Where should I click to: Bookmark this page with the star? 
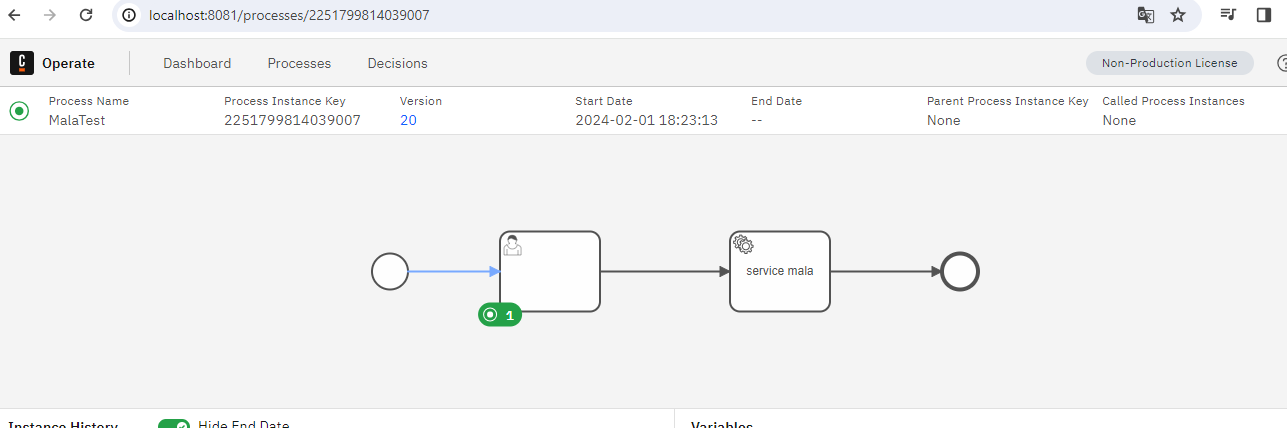click(1178, 15)
